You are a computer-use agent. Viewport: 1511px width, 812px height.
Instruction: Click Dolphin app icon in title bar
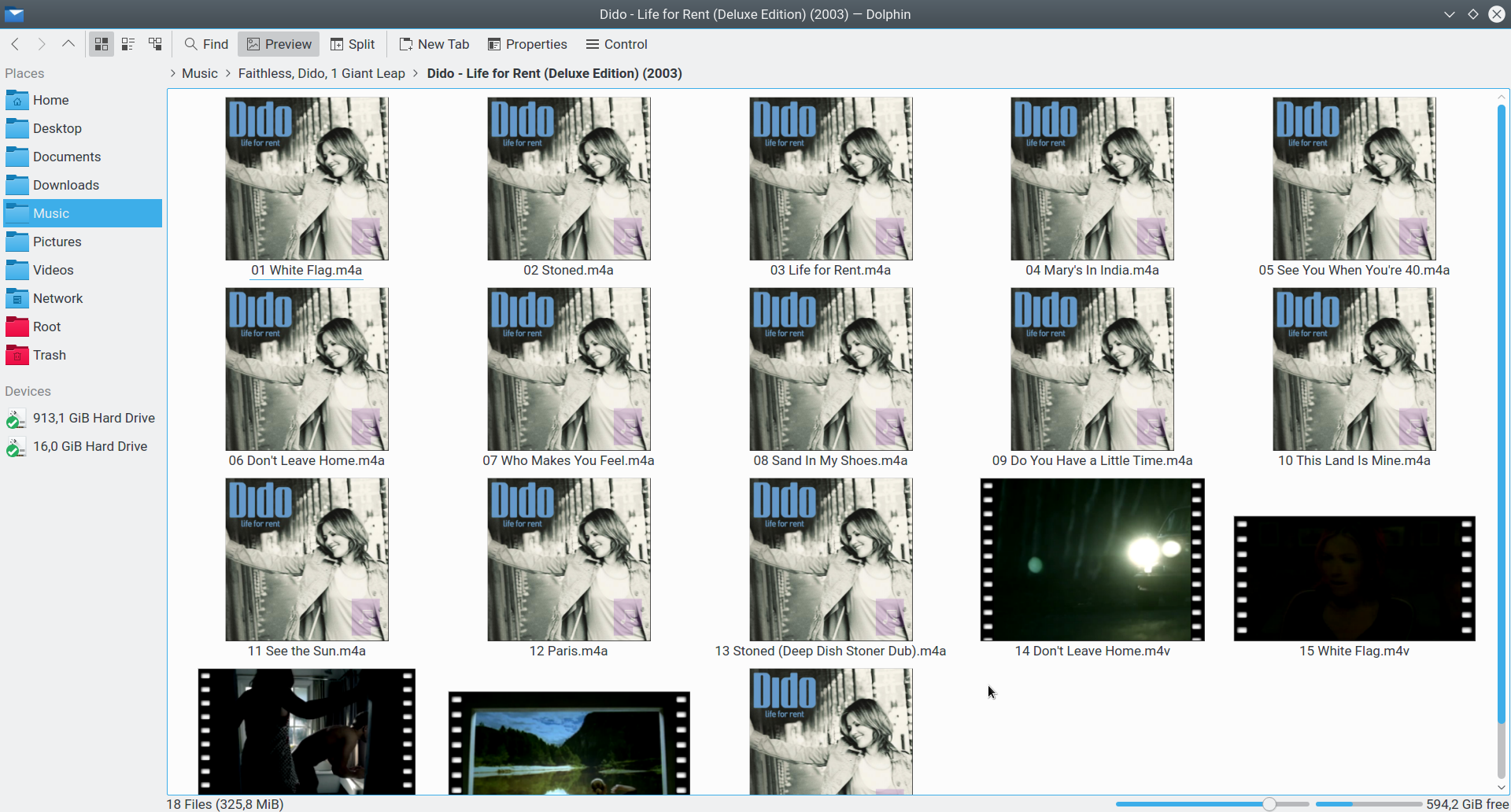[x=14, y=14]
